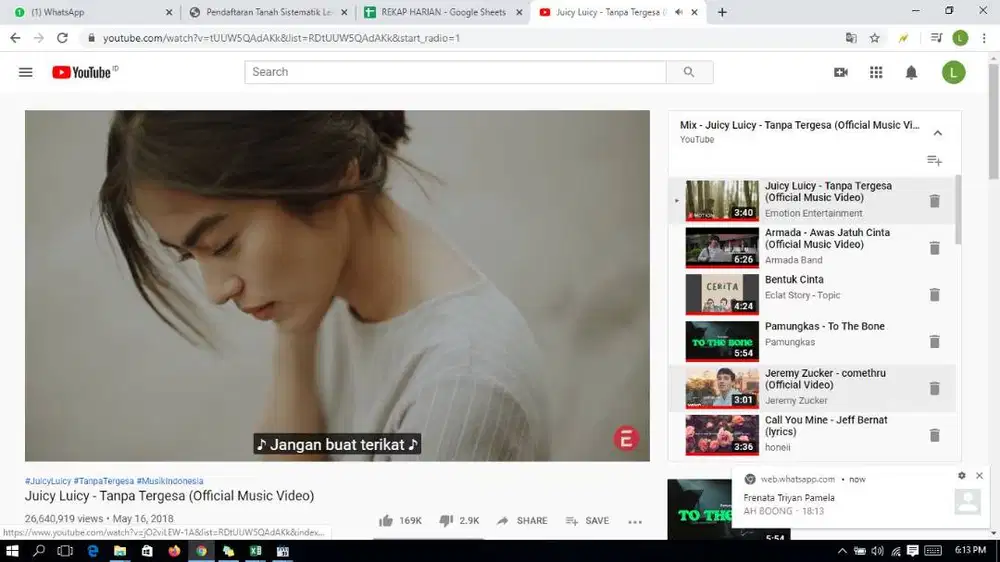Open the media control icon in toolbar
The image size is (1000, 562).
click(x=936, y=38)
